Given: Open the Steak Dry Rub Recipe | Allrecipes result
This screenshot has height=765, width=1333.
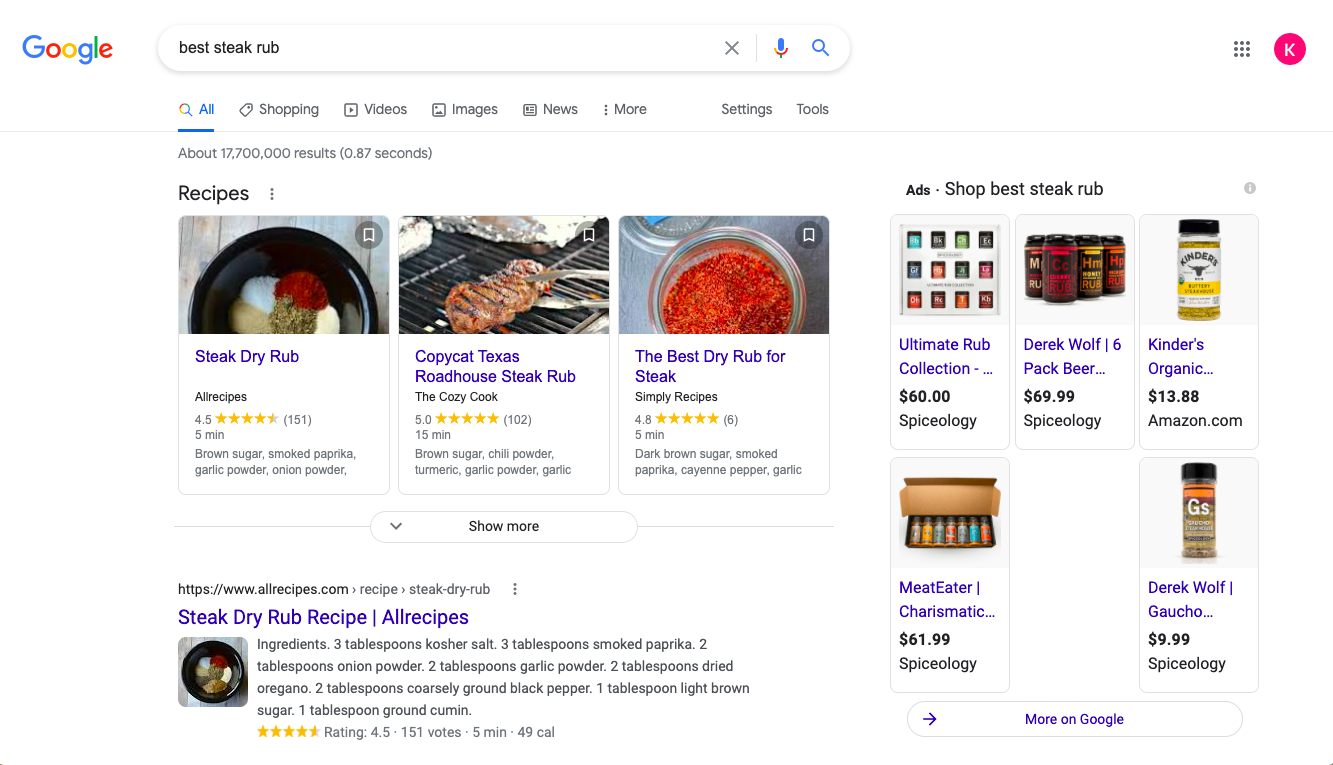Looking at the screenshot, I should pos(323,617).
